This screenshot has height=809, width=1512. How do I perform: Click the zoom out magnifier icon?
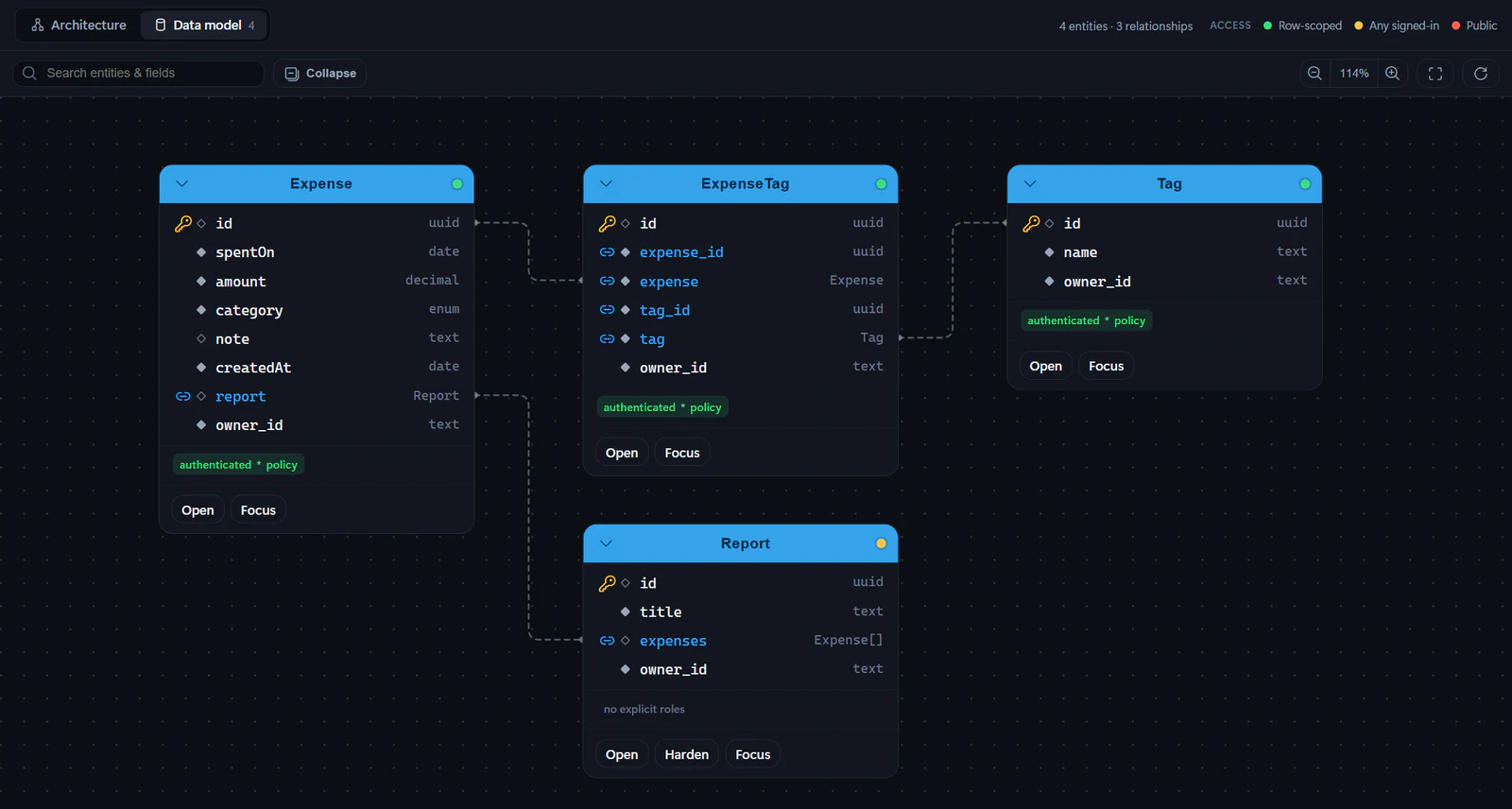[x=1314, y=73]
